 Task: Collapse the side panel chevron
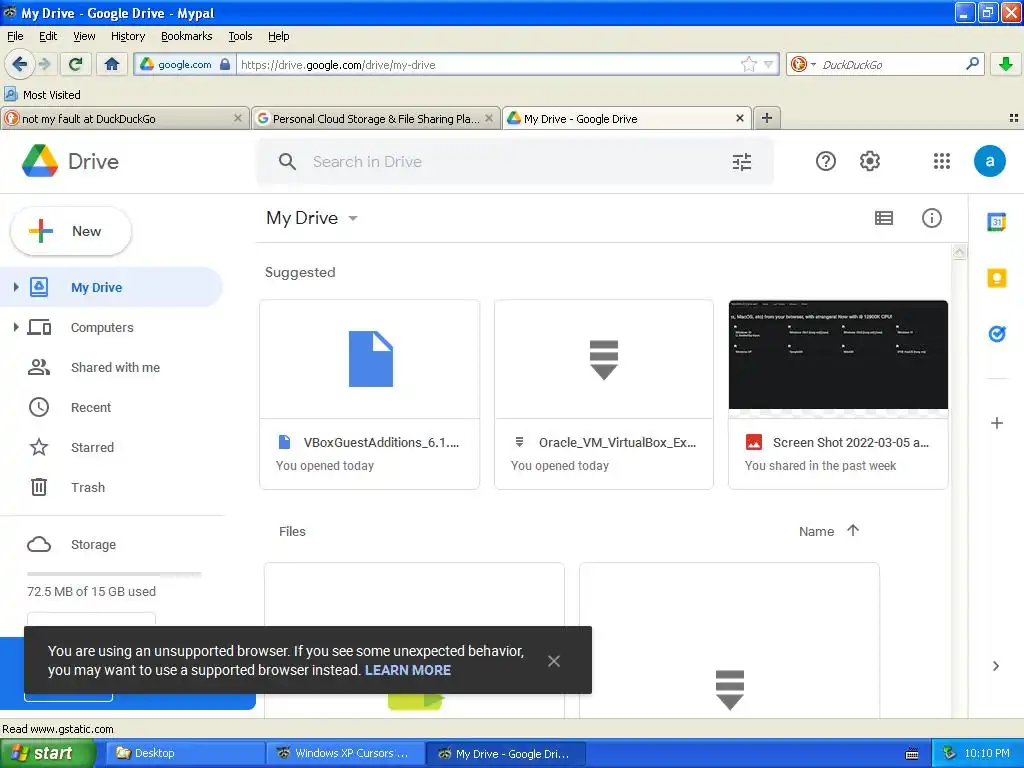click(x=995, y=666)
